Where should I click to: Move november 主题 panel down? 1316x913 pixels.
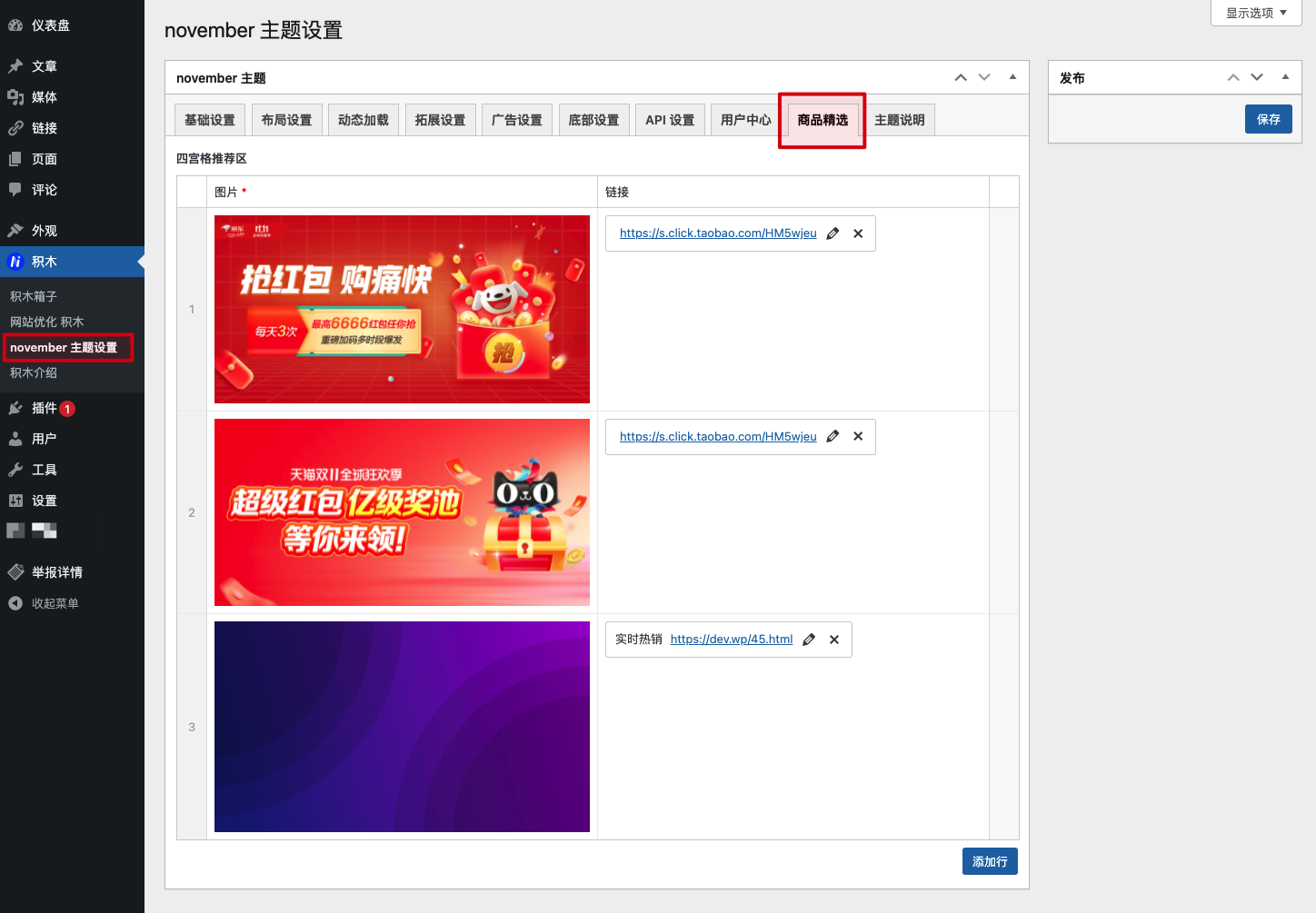pos(984,78)
